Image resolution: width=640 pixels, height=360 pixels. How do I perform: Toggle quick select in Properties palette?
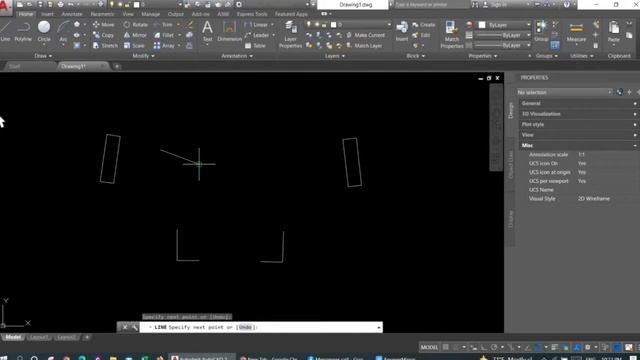619,92
